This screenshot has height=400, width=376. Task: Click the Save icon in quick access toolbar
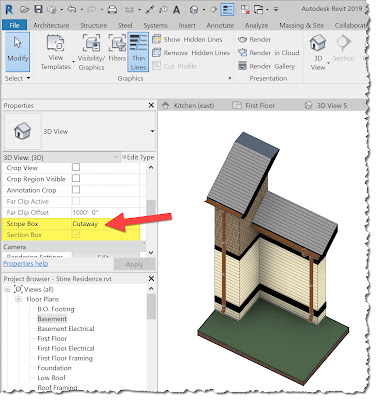38,9
